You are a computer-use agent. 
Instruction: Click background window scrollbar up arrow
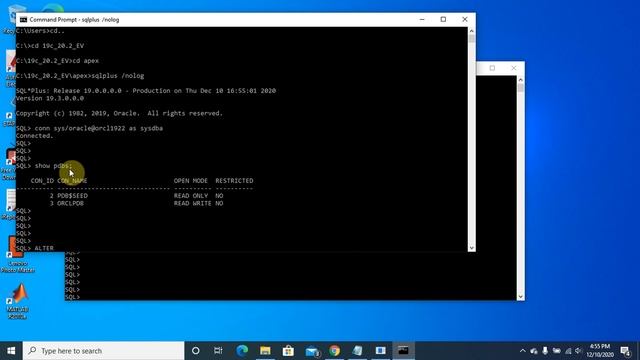(x=520, y=80)
